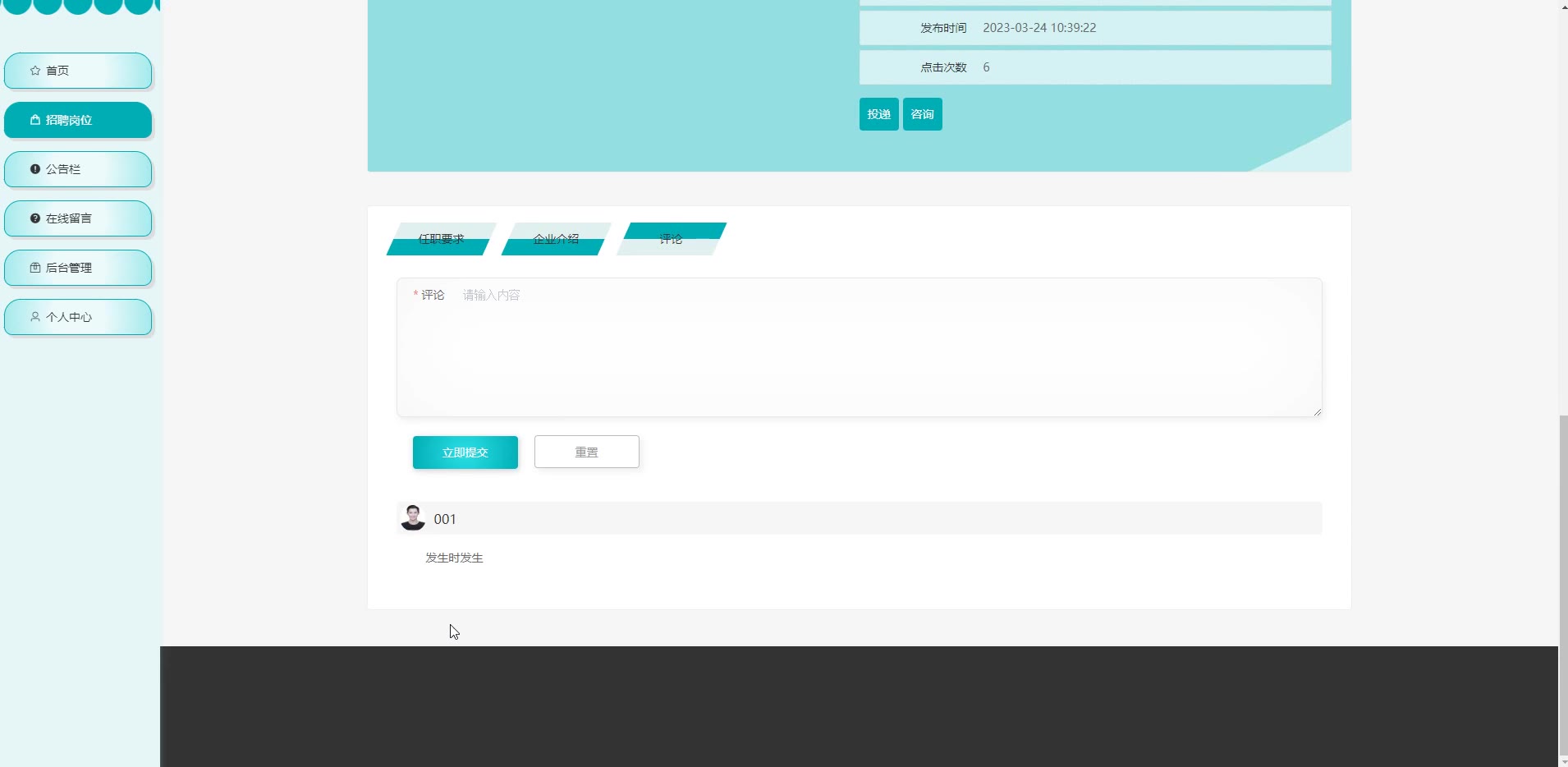Switch to the 任职要求 tab
The height and width of the screenshot is (767, 1568).
[x=442, y=239]
